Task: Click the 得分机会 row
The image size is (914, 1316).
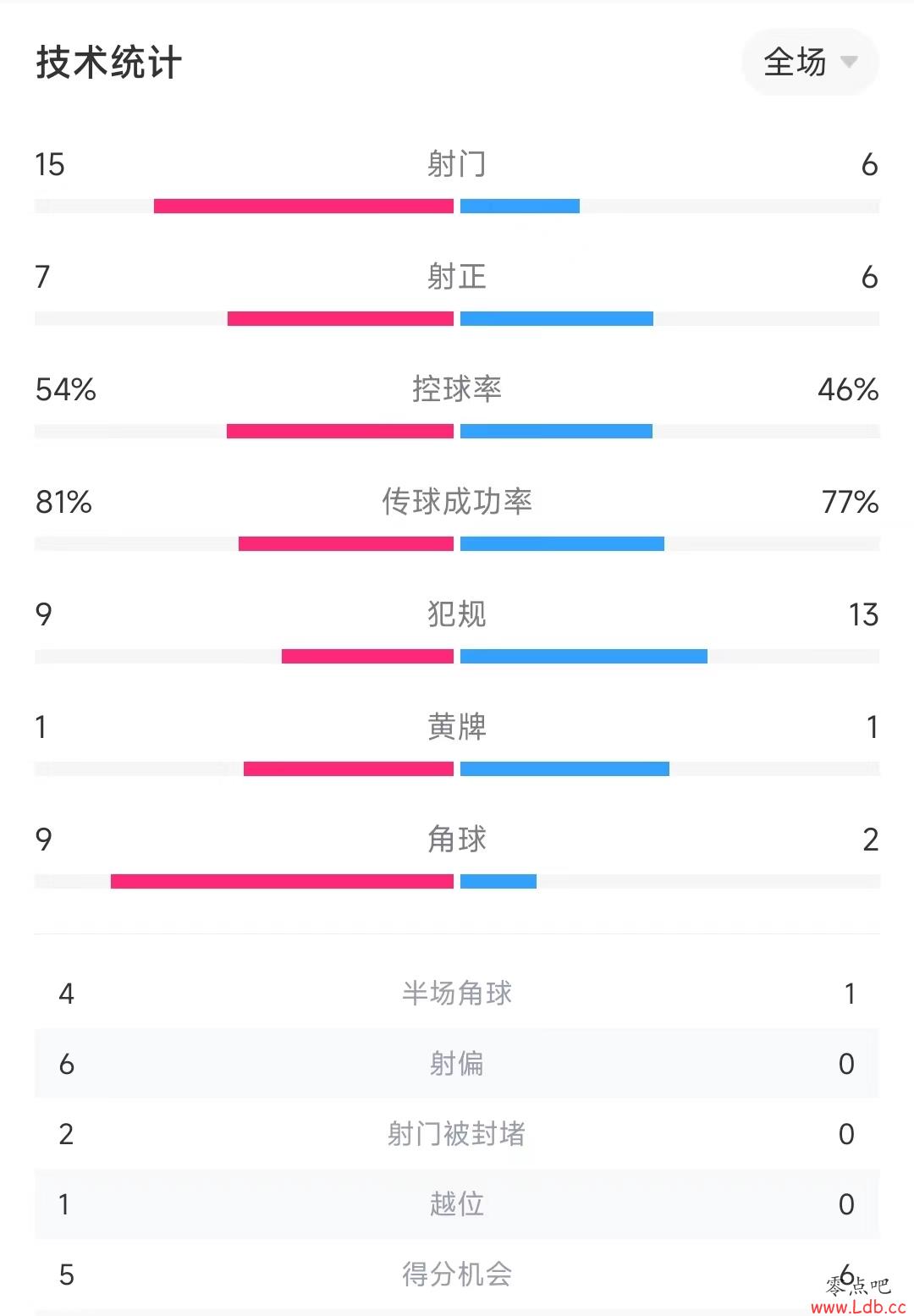Action: tap(457, 1274)
